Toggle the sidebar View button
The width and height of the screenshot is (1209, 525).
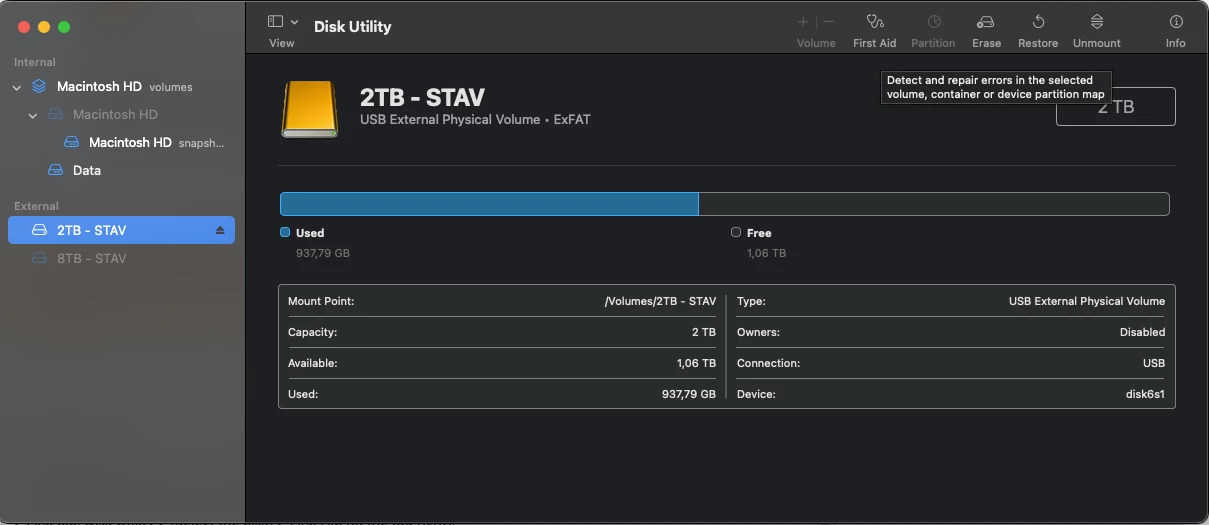275,22
